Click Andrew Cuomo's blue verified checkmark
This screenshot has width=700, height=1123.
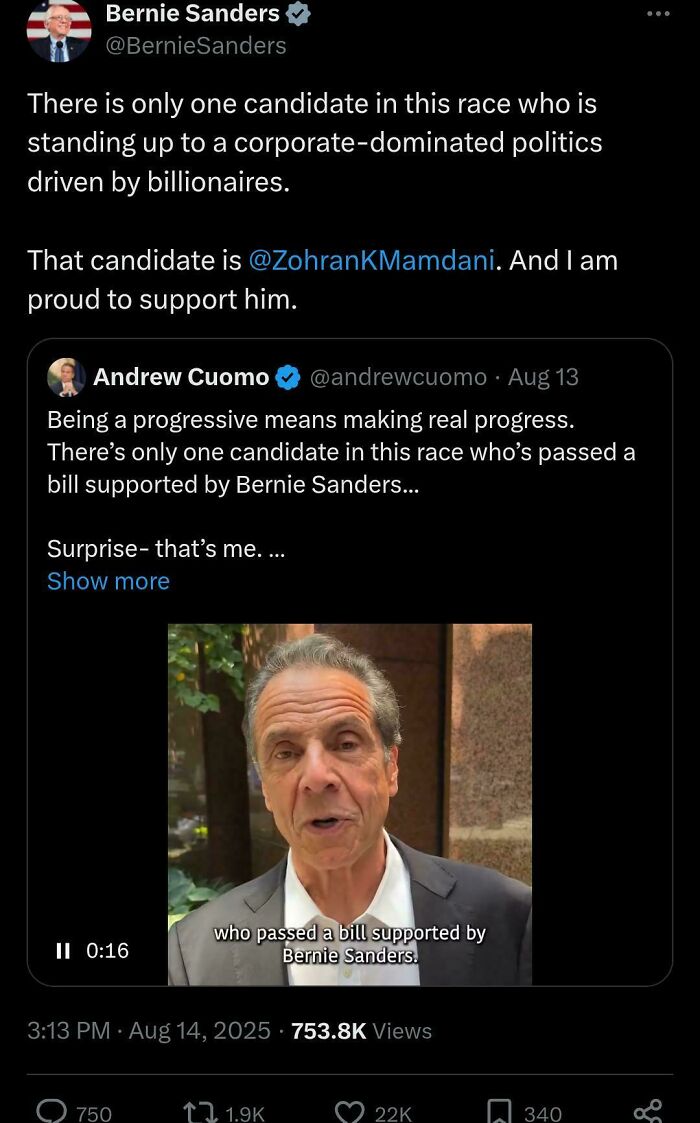(288, 377)
